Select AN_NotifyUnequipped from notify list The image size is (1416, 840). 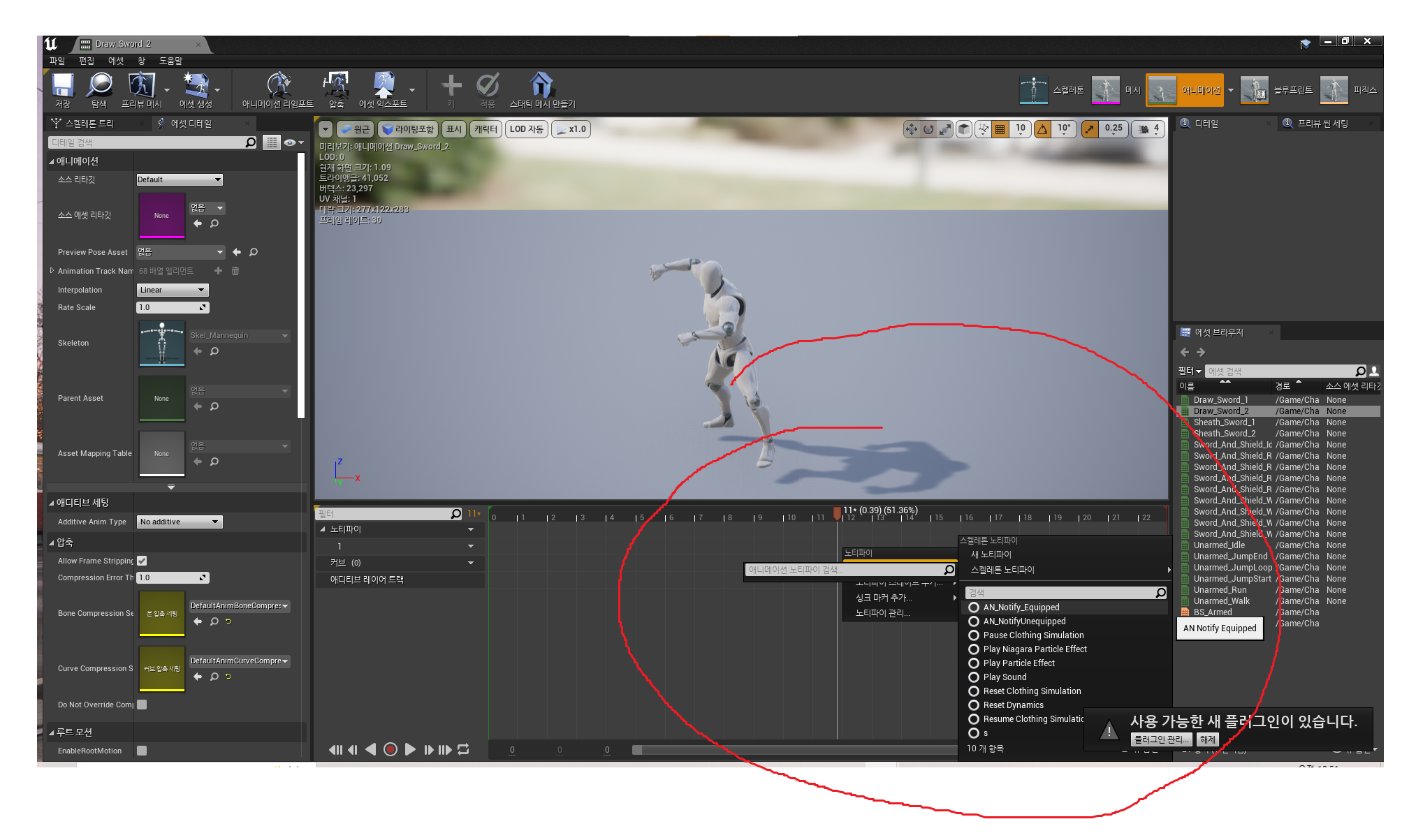[x=1024, y=621]
